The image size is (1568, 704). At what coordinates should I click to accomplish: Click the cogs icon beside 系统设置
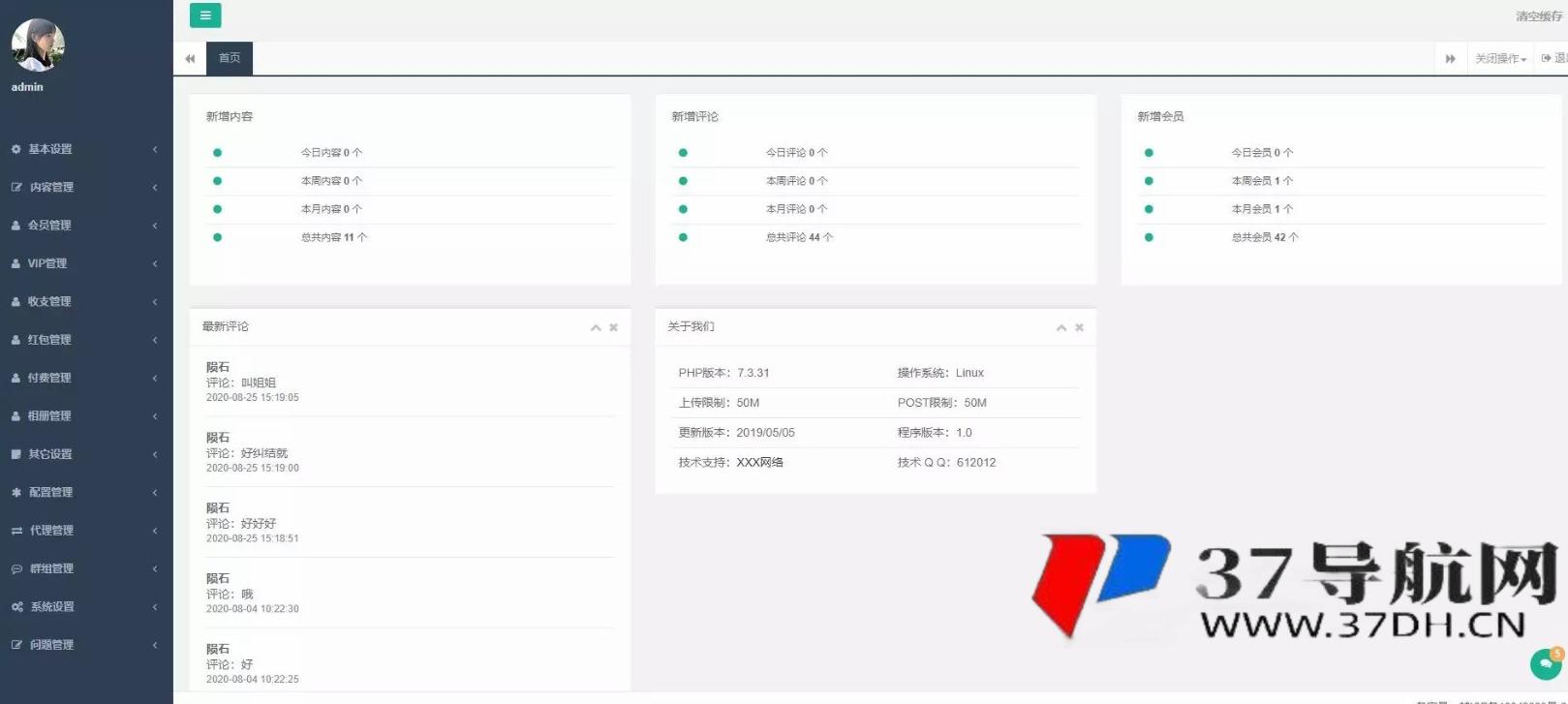click(17, 607)
